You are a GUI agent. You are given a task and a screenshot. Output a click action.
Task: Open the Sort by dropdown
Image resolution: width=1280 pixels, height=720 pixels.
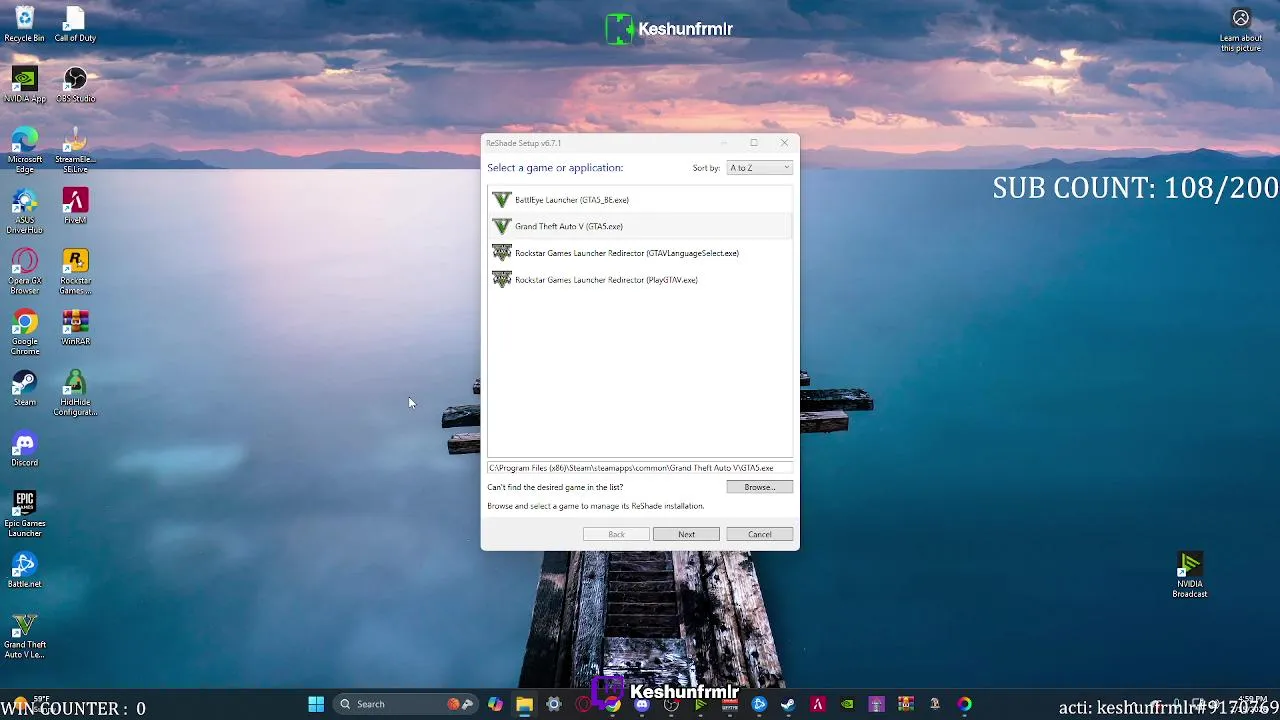tap(759, 168)
